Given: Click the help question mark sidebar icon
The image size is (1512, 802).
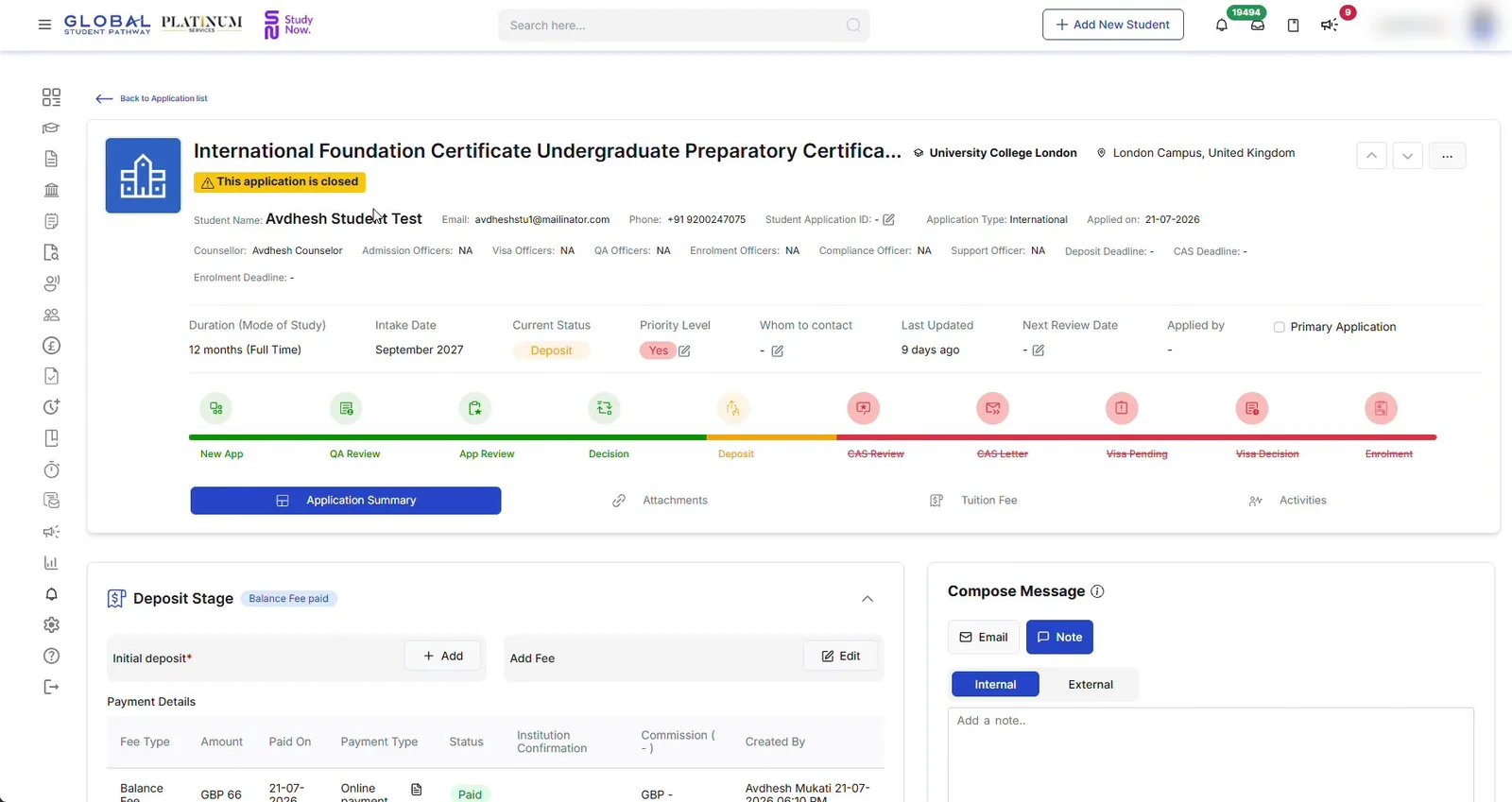Looking at the screenshot, I should coord(51,657).
